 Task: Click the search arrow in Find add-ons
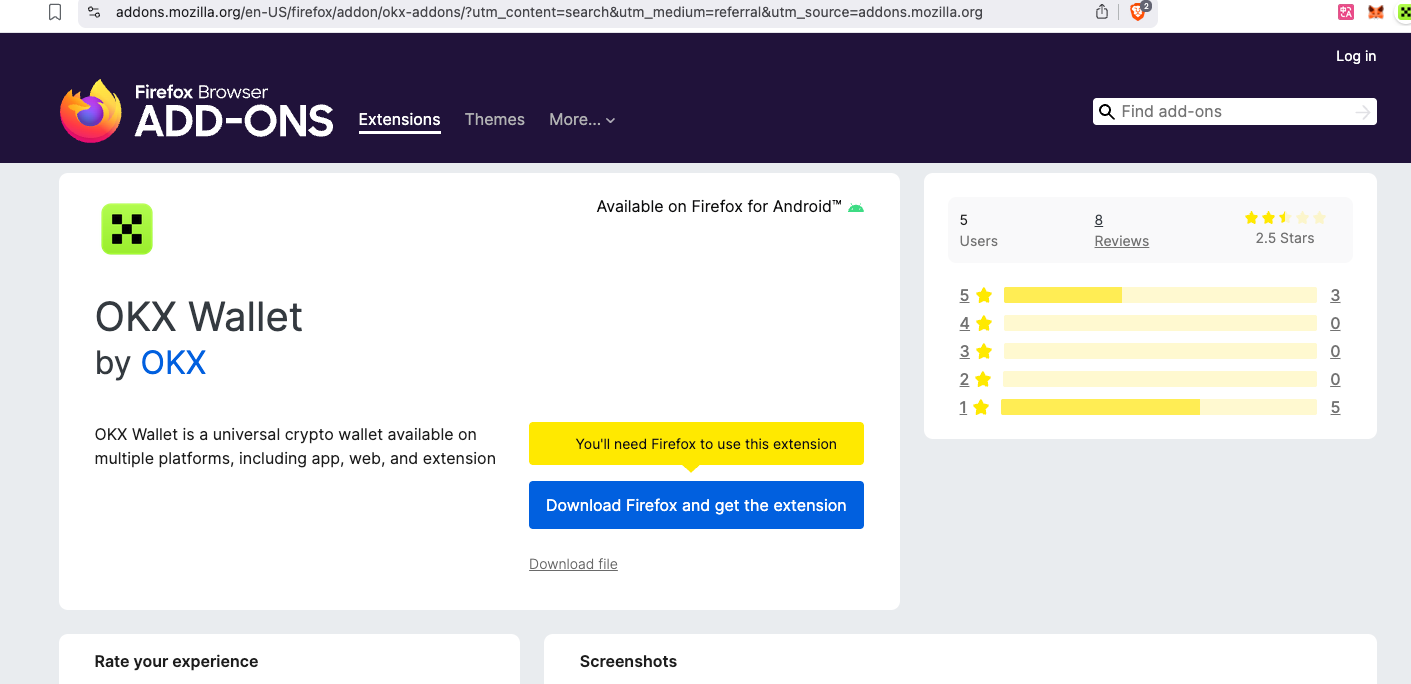[x=1362, y=112]
